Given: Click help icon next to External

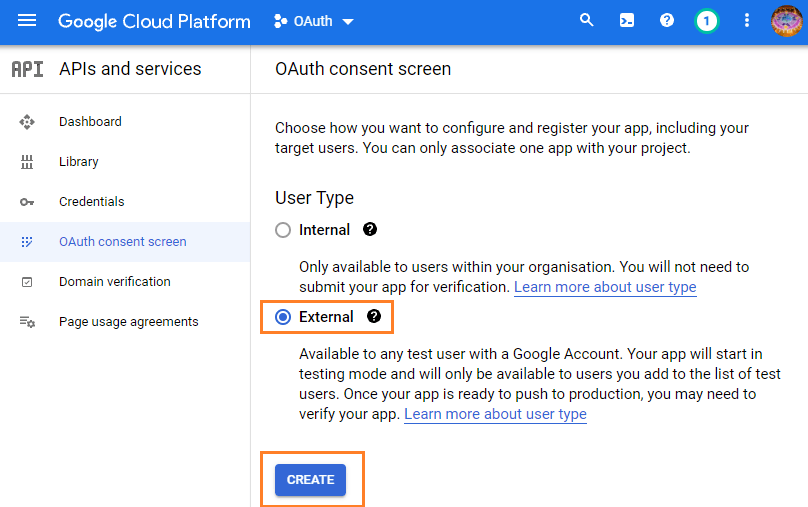Looking at the screenshot, I should 374,316.
